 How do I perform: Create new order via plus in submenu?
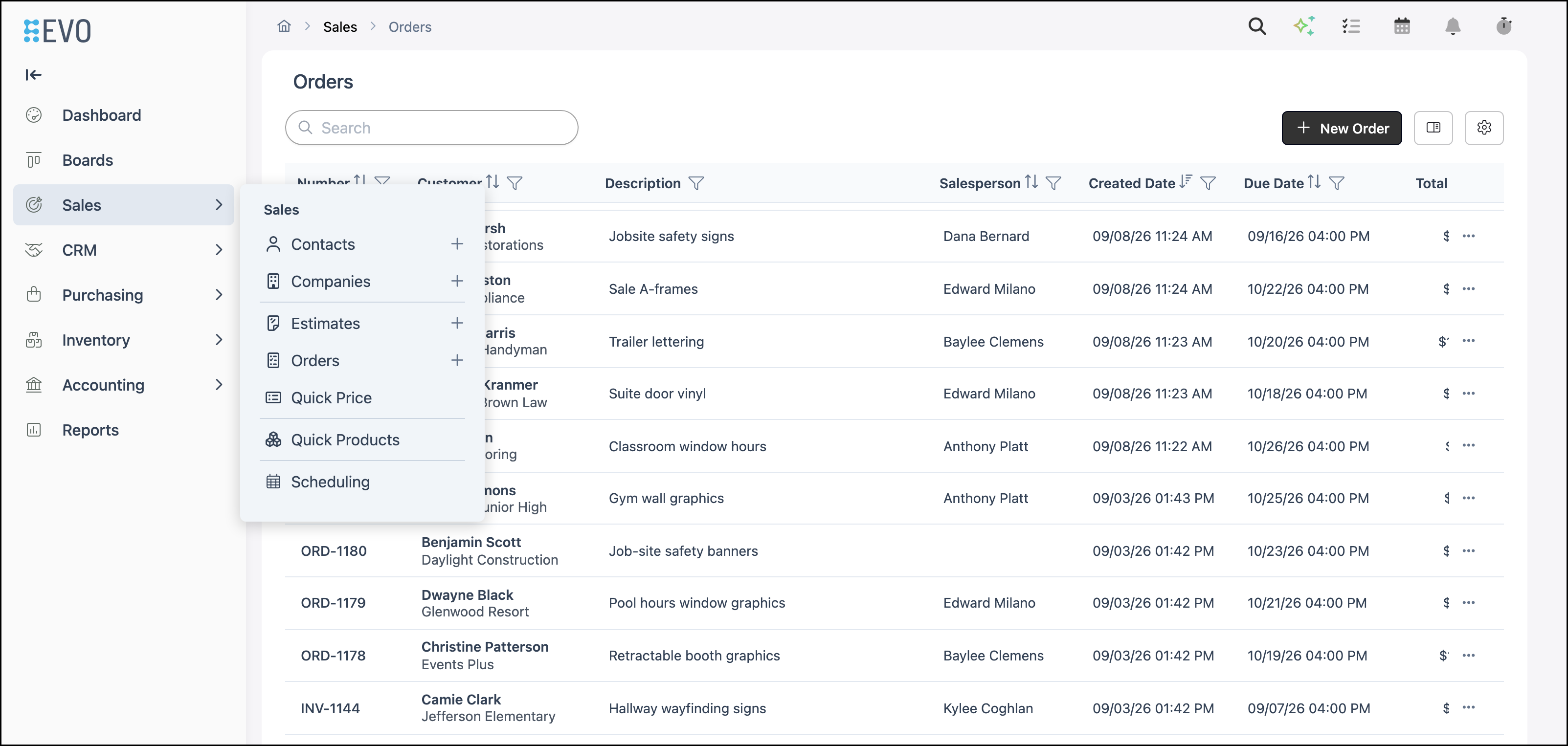[457, 360]
